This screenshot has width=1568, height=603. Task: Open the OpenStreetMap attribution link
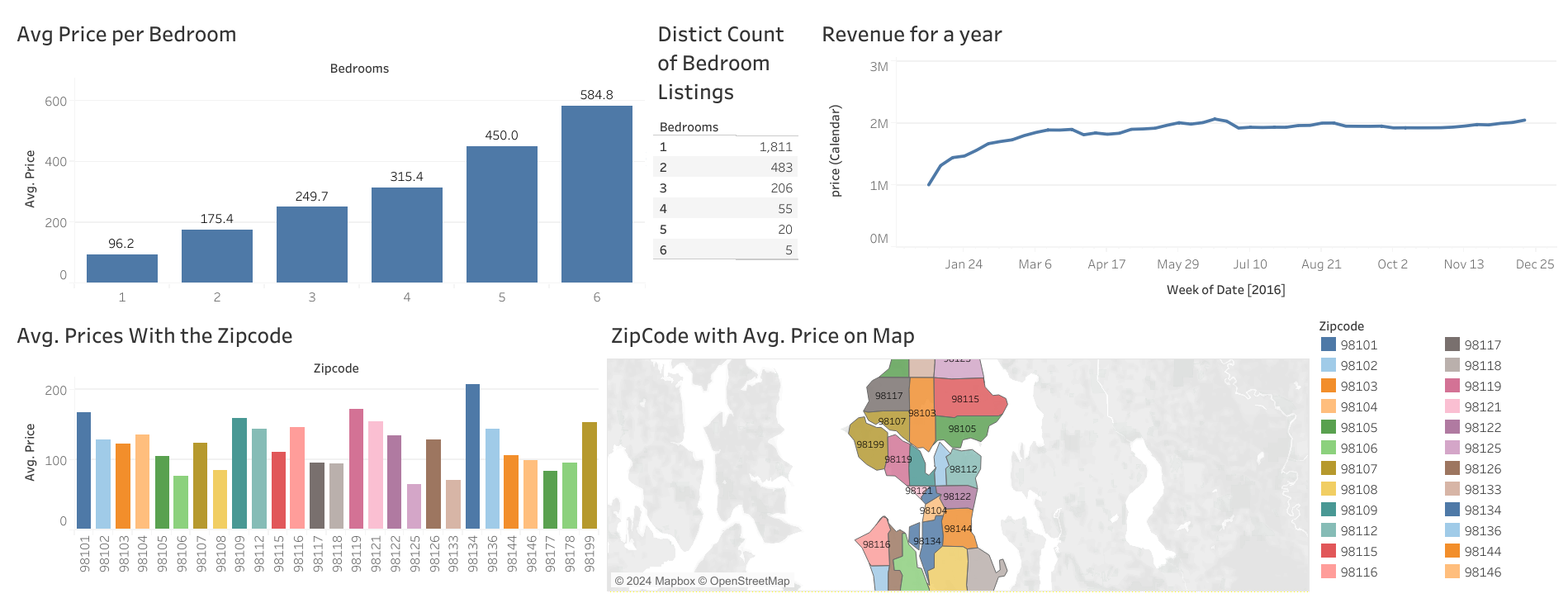[749, 581]
